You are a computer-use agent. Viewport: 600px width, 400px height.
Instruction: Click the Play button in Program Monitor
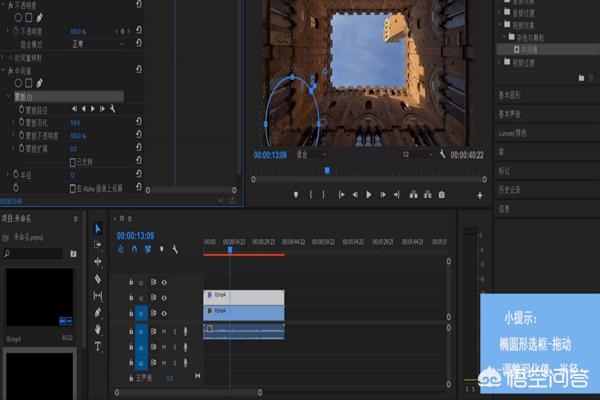click(369, 194)
